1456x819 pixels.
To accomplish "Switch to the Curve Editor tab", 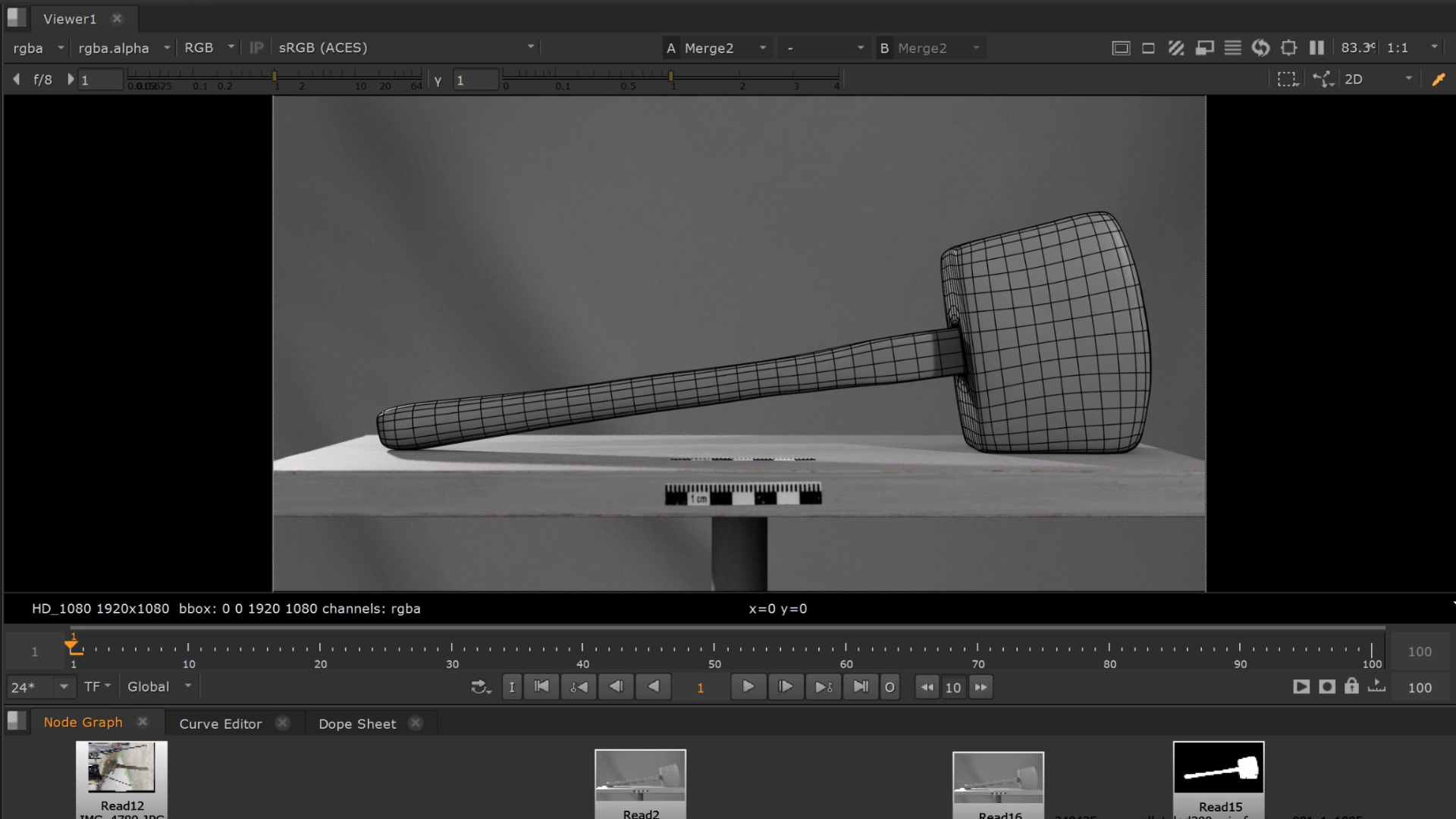I will [220, 723].
